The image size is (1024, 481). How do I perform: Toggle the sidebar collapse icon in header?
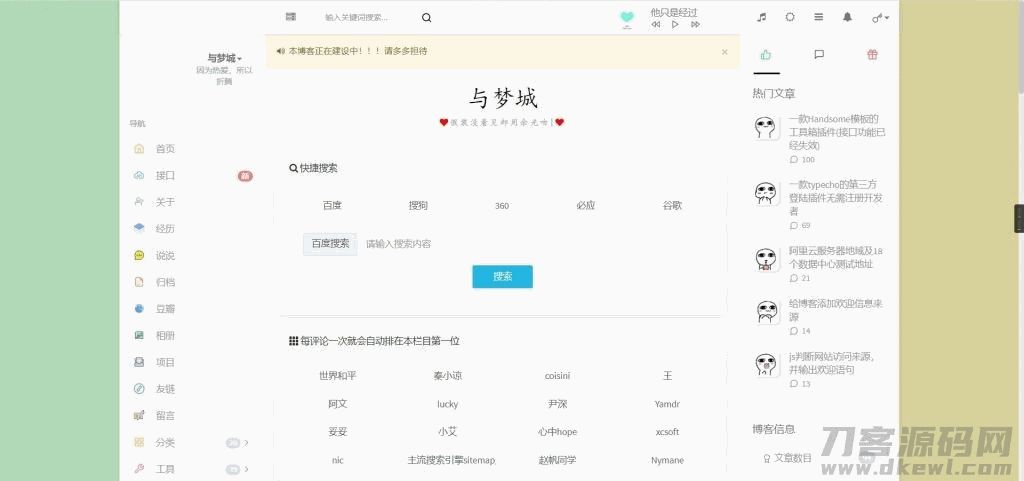[x=290, y=17]
